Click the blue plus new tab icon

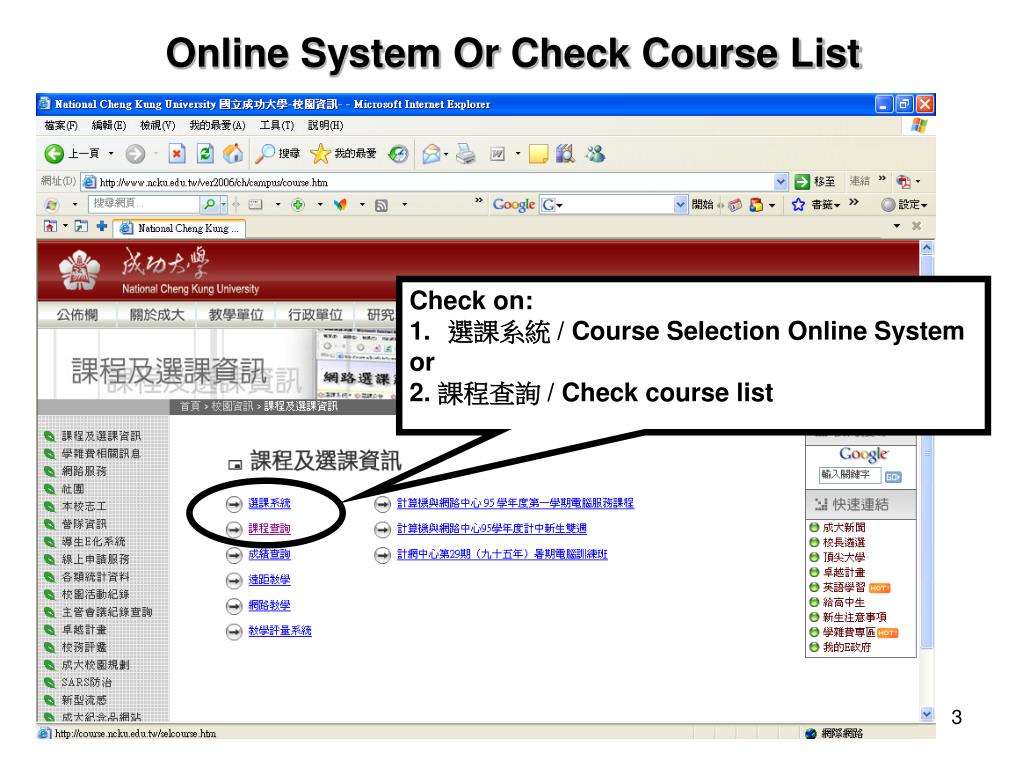point(101,226)
